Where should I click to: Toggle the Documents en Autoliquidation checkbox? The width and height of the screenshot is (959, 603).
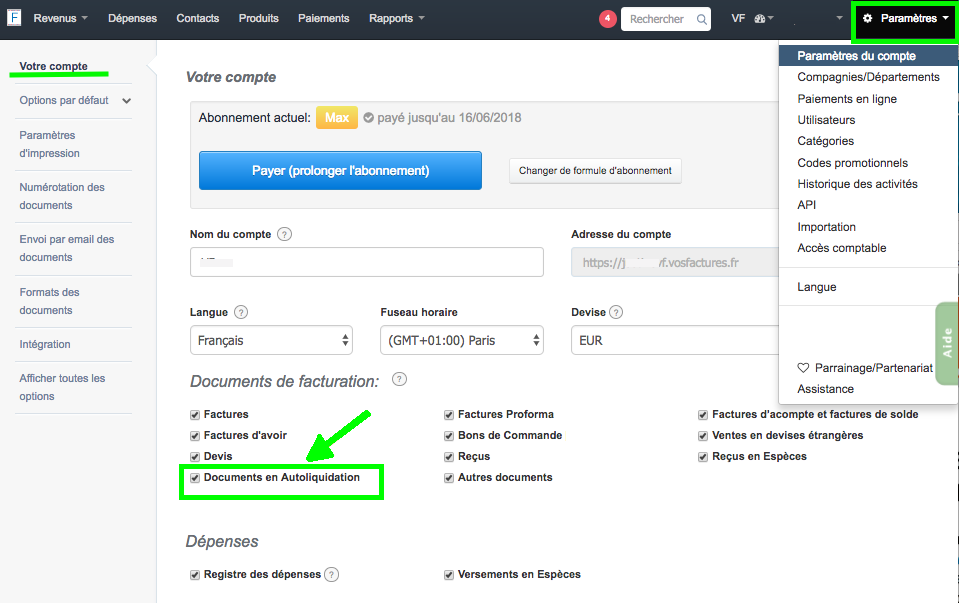(194, 478)
